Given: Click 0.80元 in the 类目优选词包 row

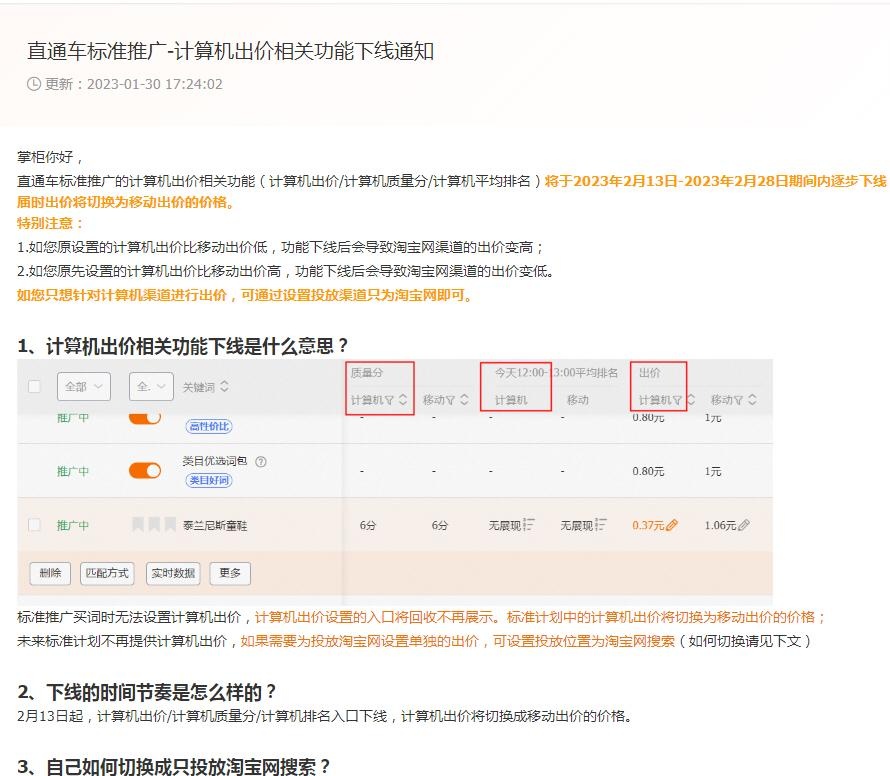Looking at the screenshot, I should (x=648, y=471).
